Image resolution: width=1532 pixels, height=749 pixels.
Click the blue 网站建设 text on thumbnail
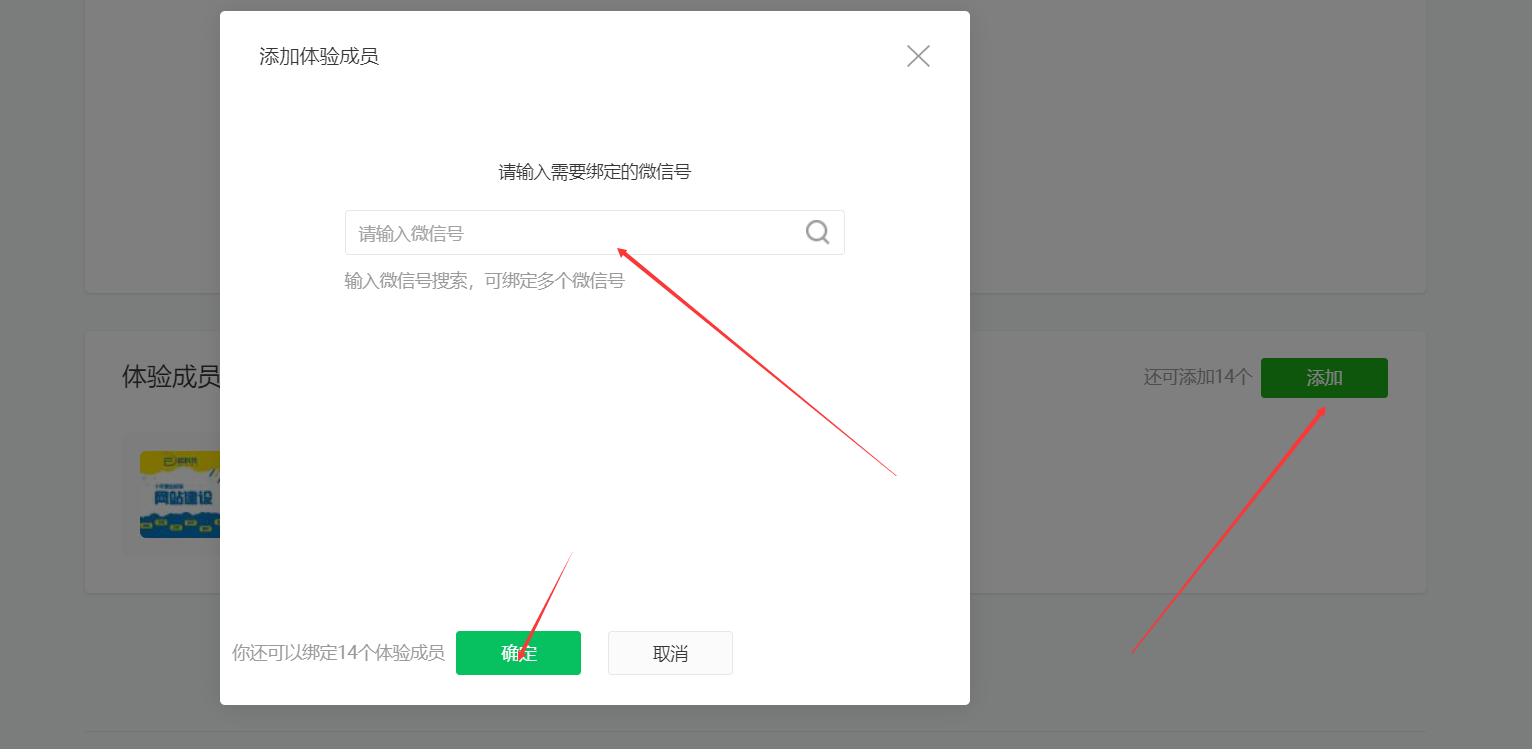click(184, 497)
